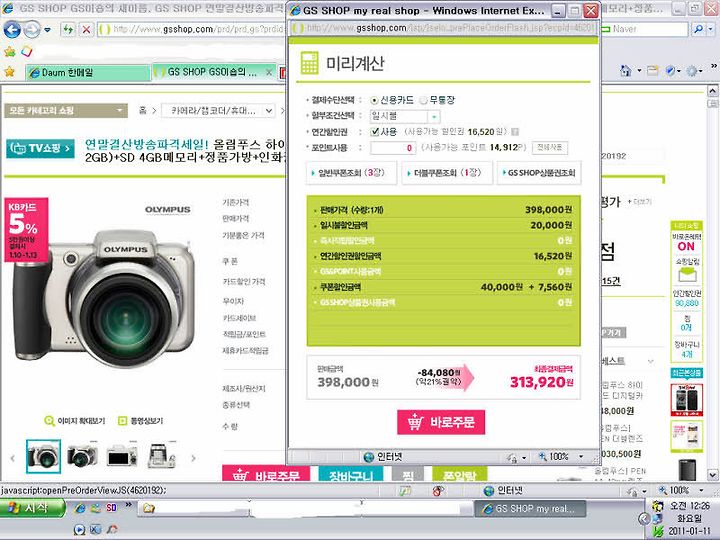Select the fourth camera top thumbnail

(161, 456)
